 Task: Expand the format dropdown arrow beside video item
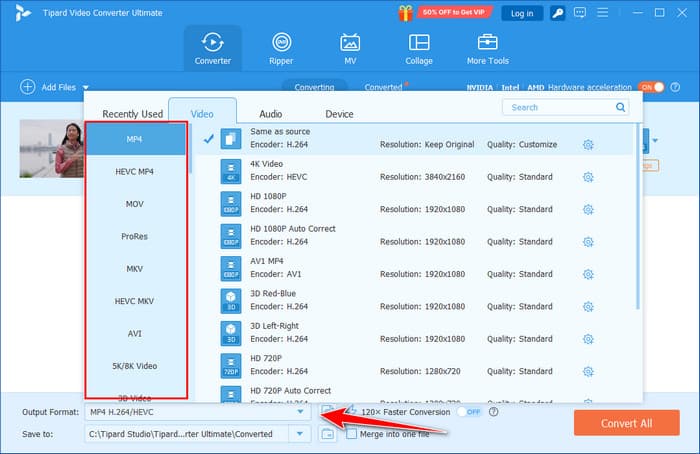click(655, 141)
